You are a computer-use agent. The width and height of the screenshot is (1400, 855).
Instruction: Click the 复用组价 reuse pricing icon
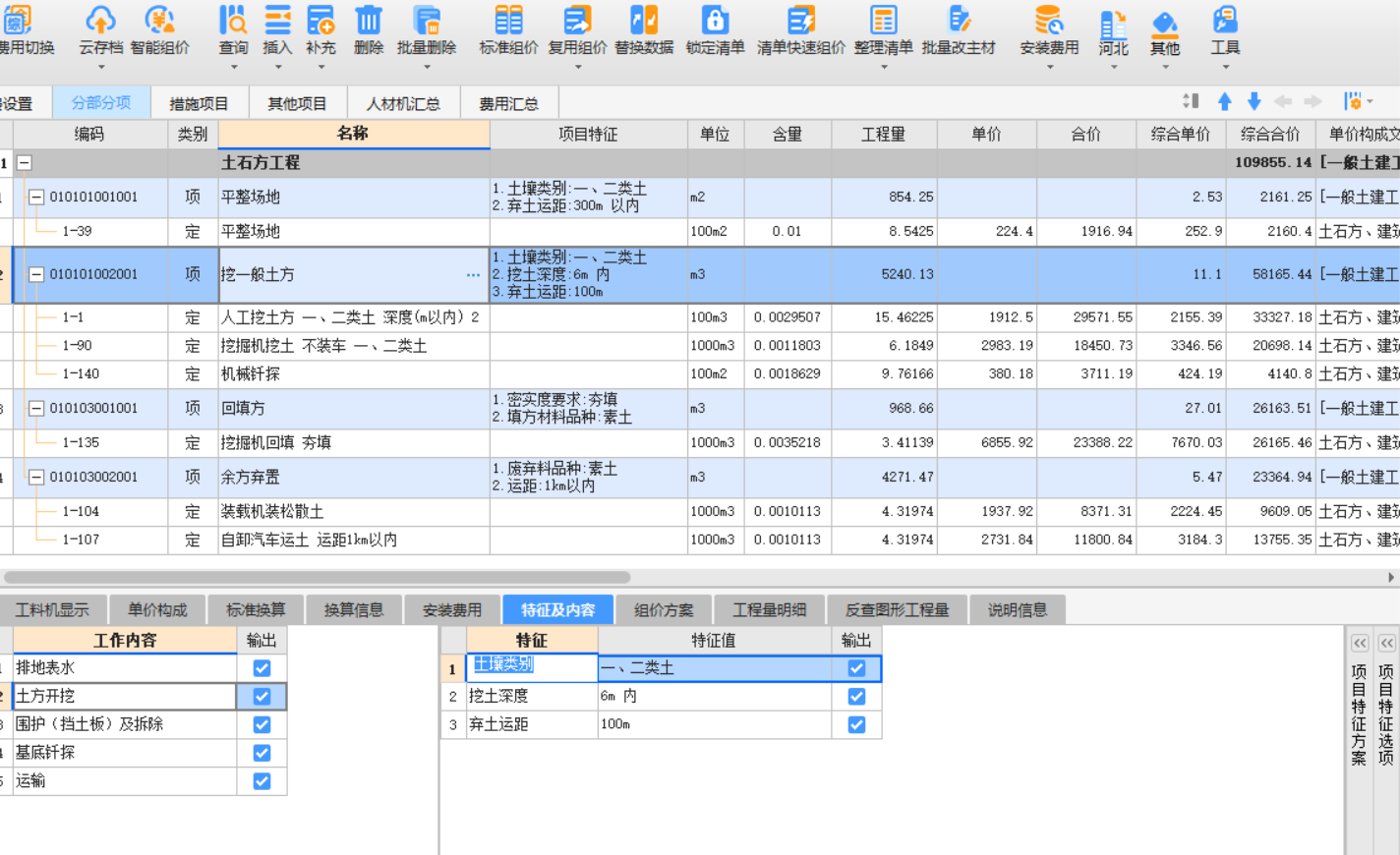click(x=577, y=20)
